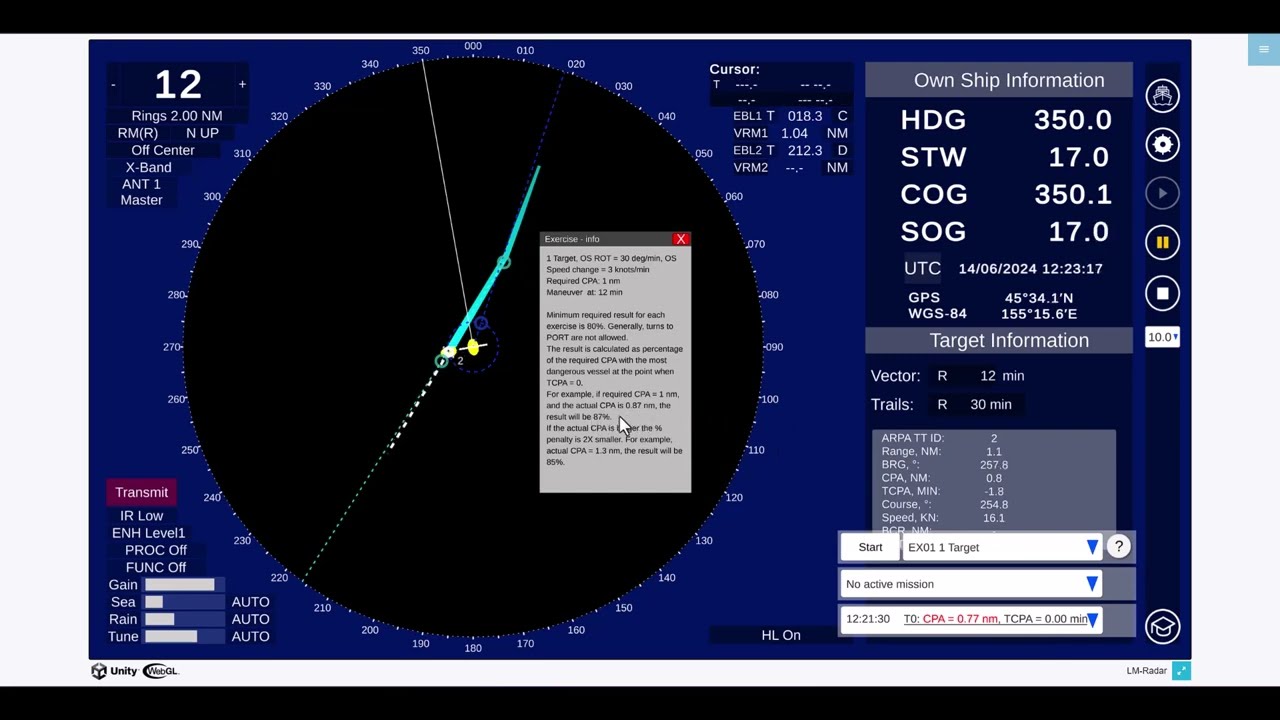
Task: Click the question mark help button
Action: pos(1119,547)
